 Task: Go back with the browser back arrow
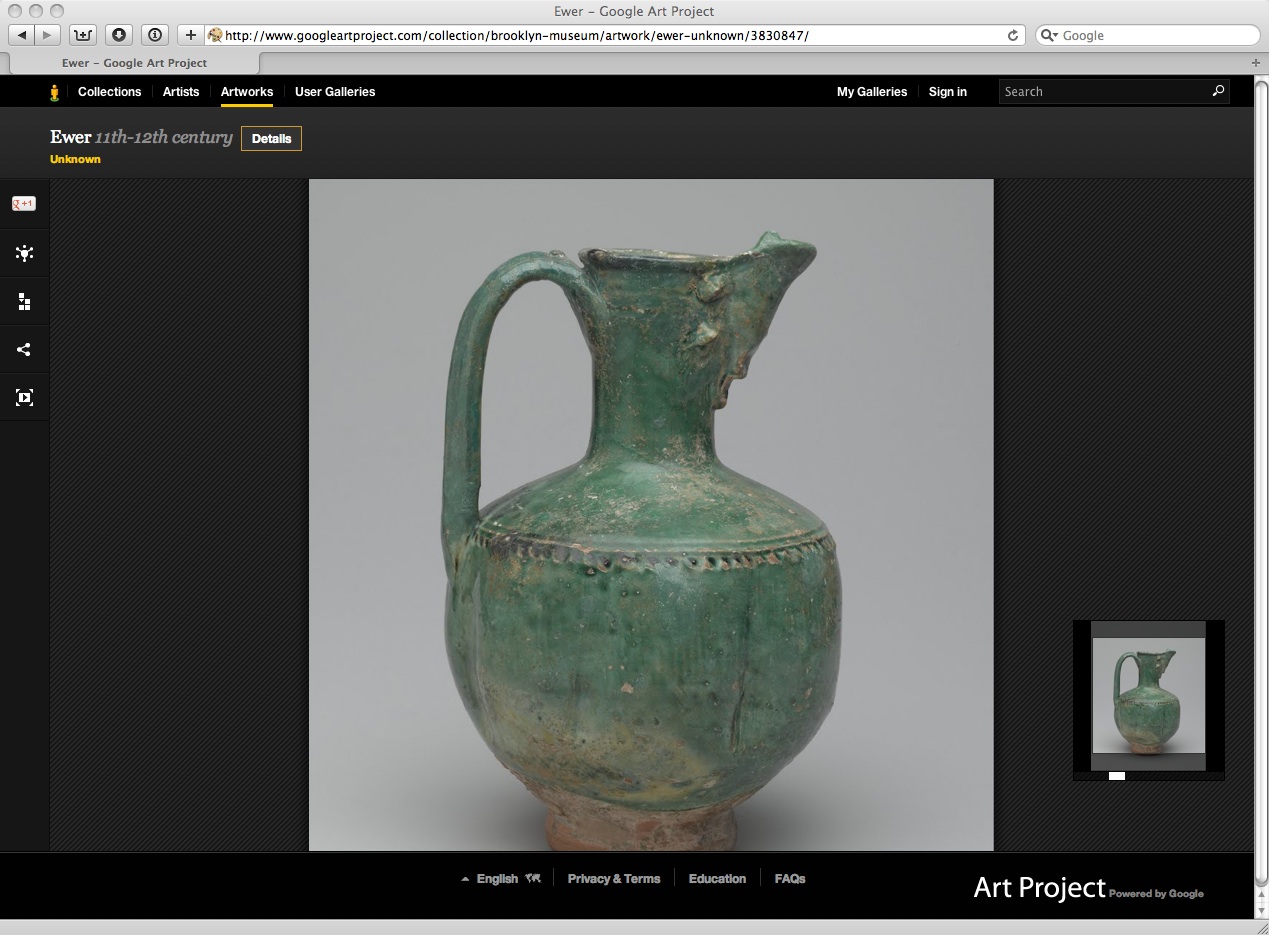(x=22, y=35)
